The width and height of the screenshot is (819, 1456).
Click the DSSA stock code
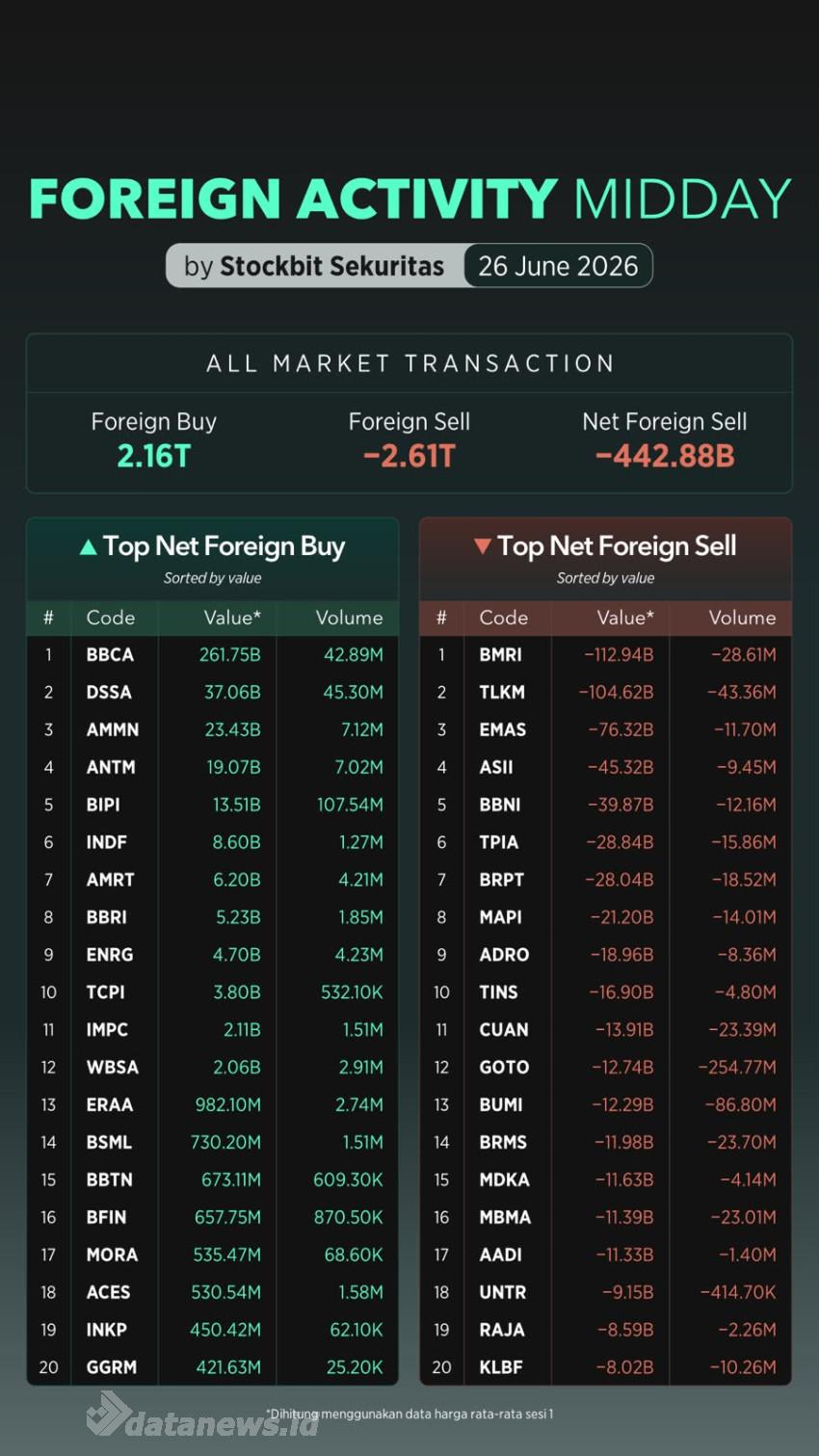[x=109, y=692]
